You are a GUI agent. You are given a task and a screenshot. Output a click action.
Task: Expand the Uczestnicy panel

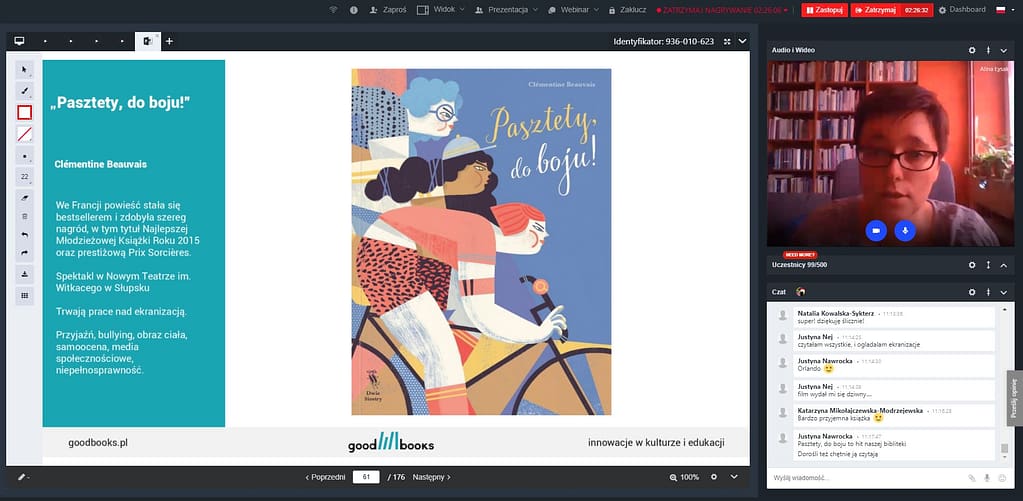click(1003, 265)
